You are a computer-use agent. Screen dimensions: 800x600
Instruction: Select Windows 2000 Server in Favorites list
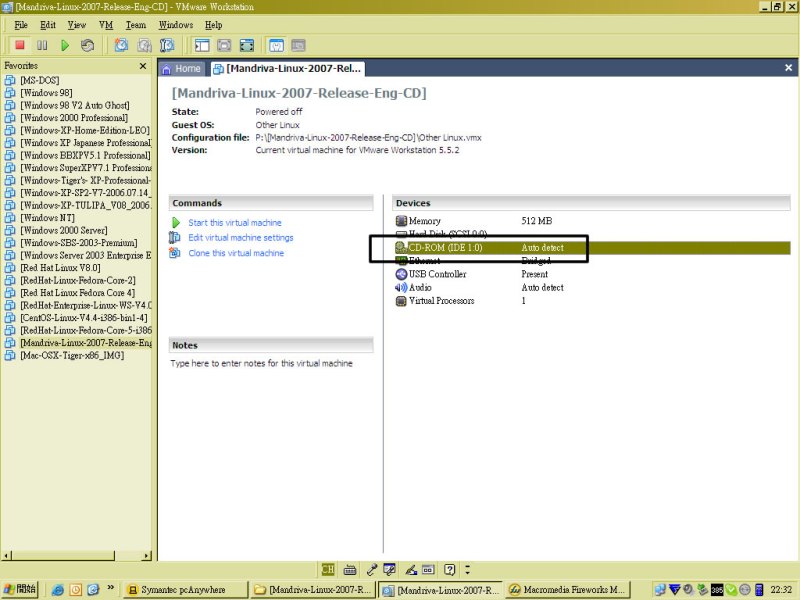pyautogui.click(x=63, y=230)
